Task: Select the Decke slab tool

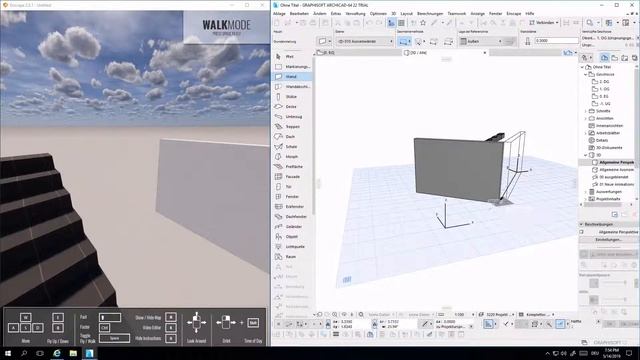Action: tap(292, 107)
